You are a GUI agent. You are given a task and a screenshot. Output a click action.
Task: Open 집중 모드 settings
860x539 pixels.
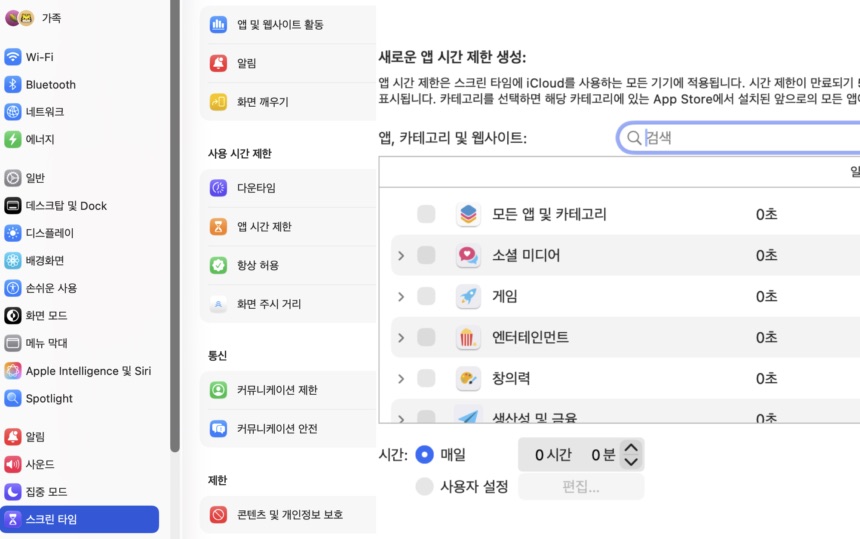point(36,492)
